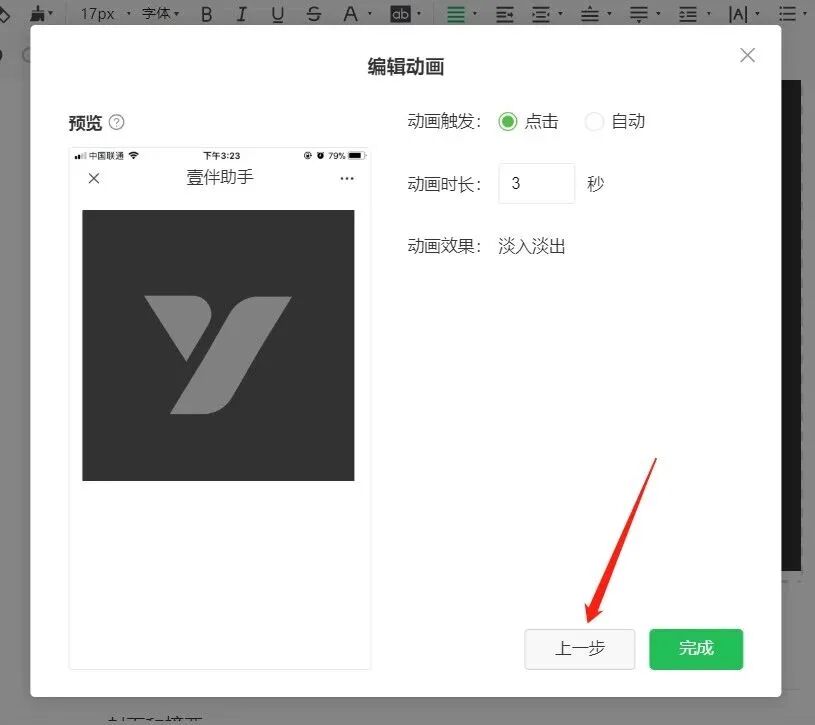Apply the ab text highlight color
This screenshot has width=815, height=725.
pyautogui.click(x=400, y=14)
